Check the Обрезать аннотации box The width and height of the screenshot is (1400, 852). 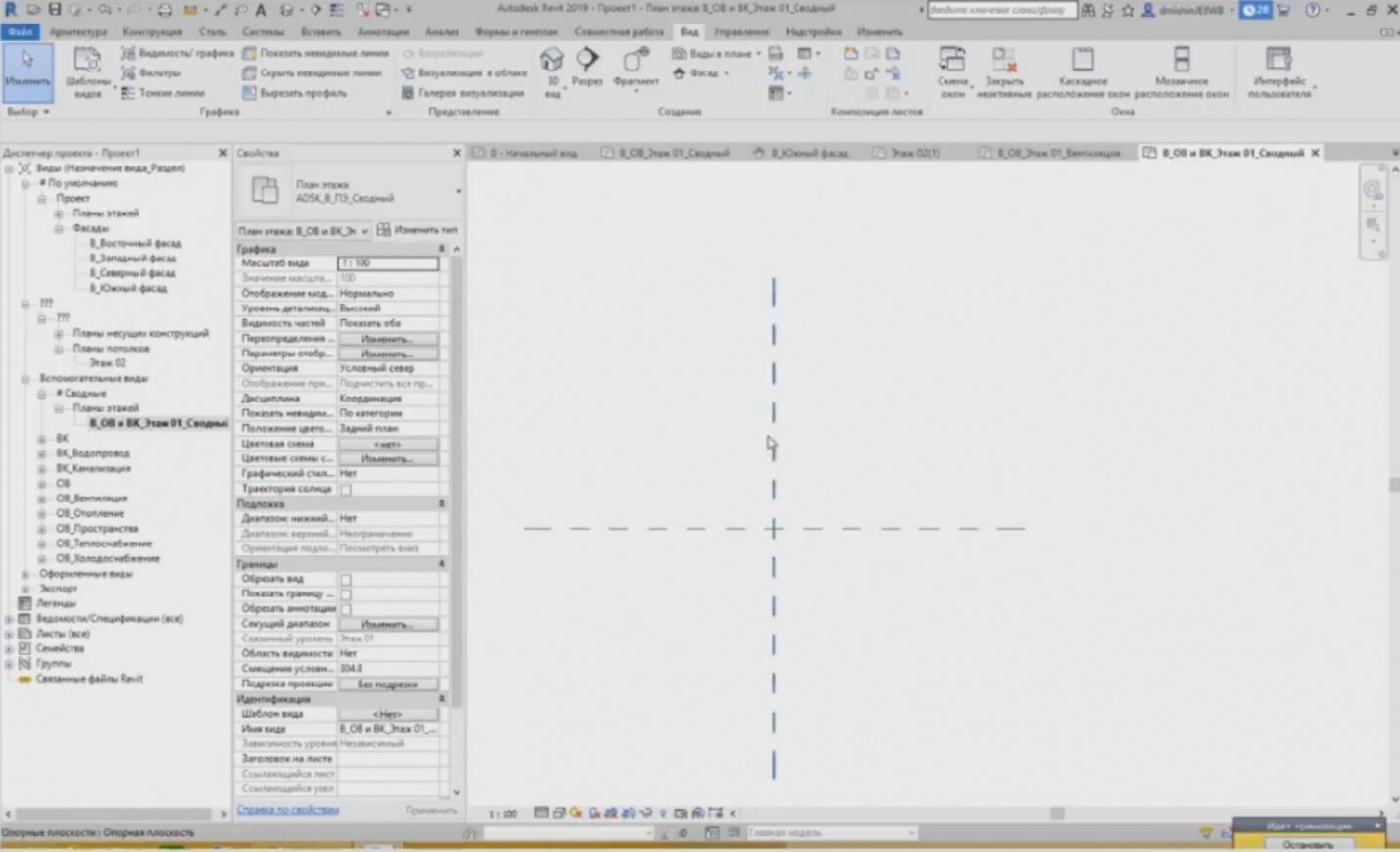[346, 609]
